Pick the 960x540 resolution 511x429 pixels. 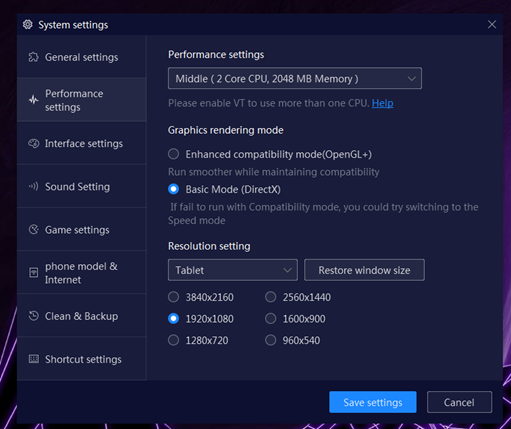[x=270, y=340]
